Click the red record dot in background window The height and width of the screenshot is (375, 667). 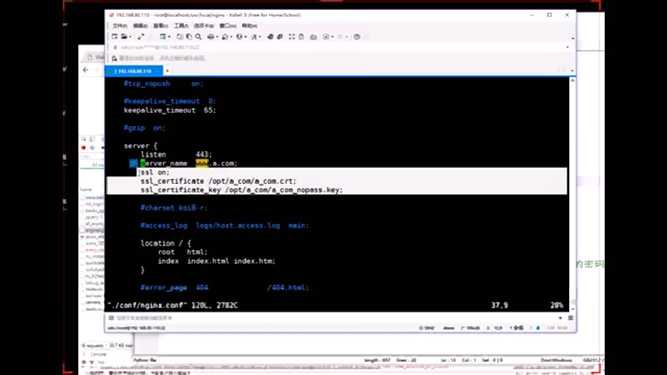click(x=83, y=148)
